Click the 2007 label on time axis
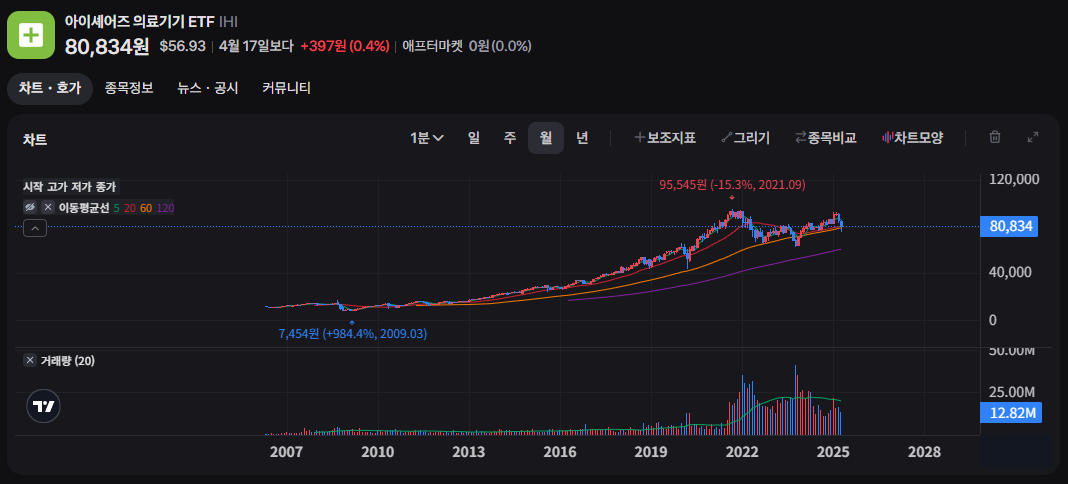The height and width of the screenshot is (484, 1068). click(286, 452)
